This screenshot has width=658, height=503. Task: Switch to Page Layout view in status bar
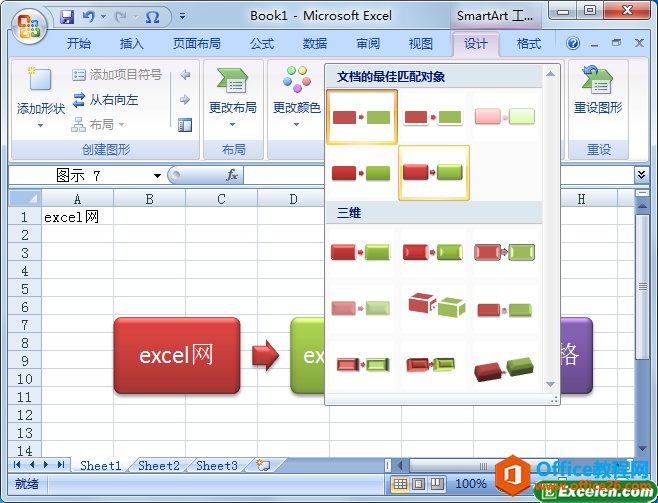pyautogui.click(x=418, y=485)
